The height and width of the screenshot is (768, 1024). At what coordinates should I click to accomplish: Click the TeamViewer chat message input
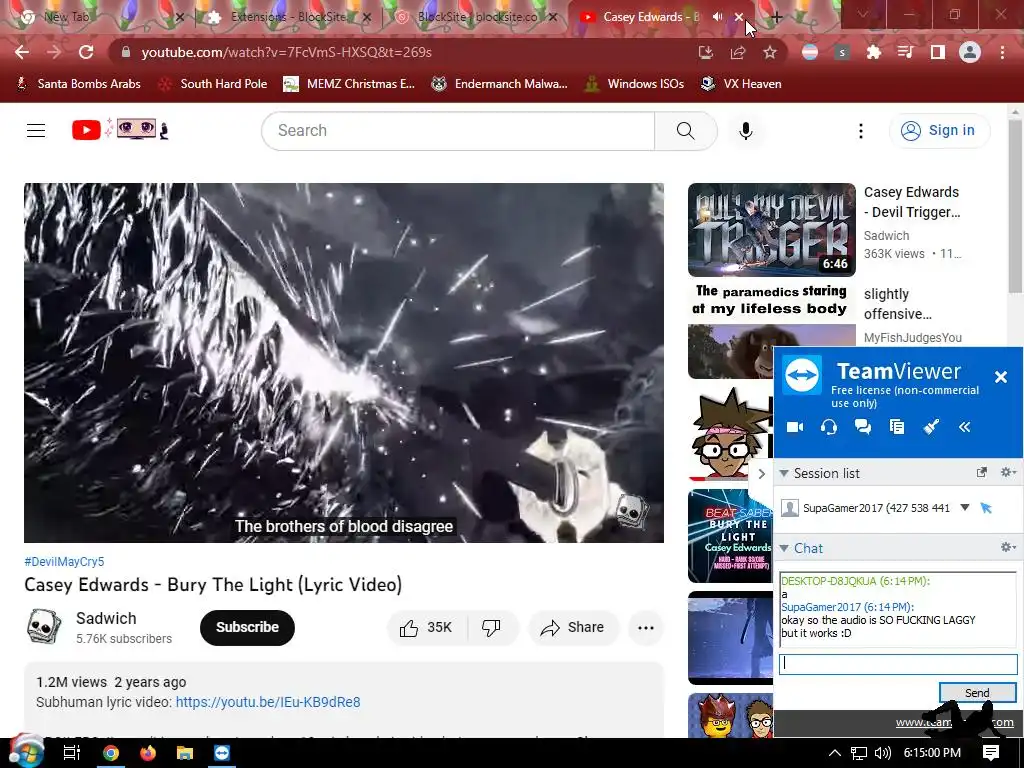[x=898, y=664]
